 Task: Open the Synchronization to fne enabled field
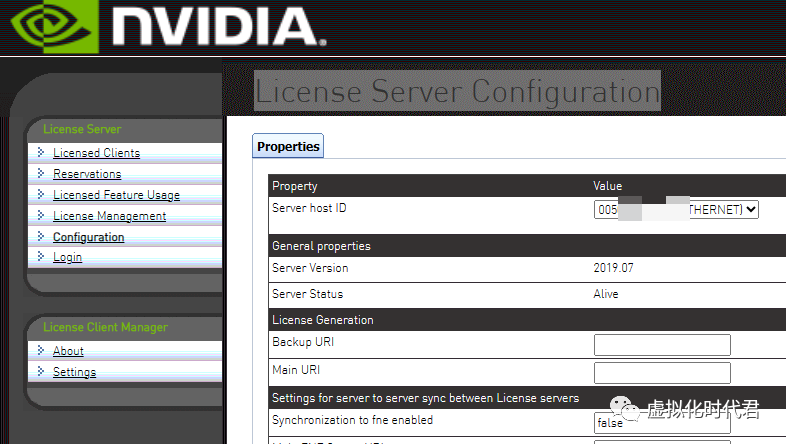(662, 422)
